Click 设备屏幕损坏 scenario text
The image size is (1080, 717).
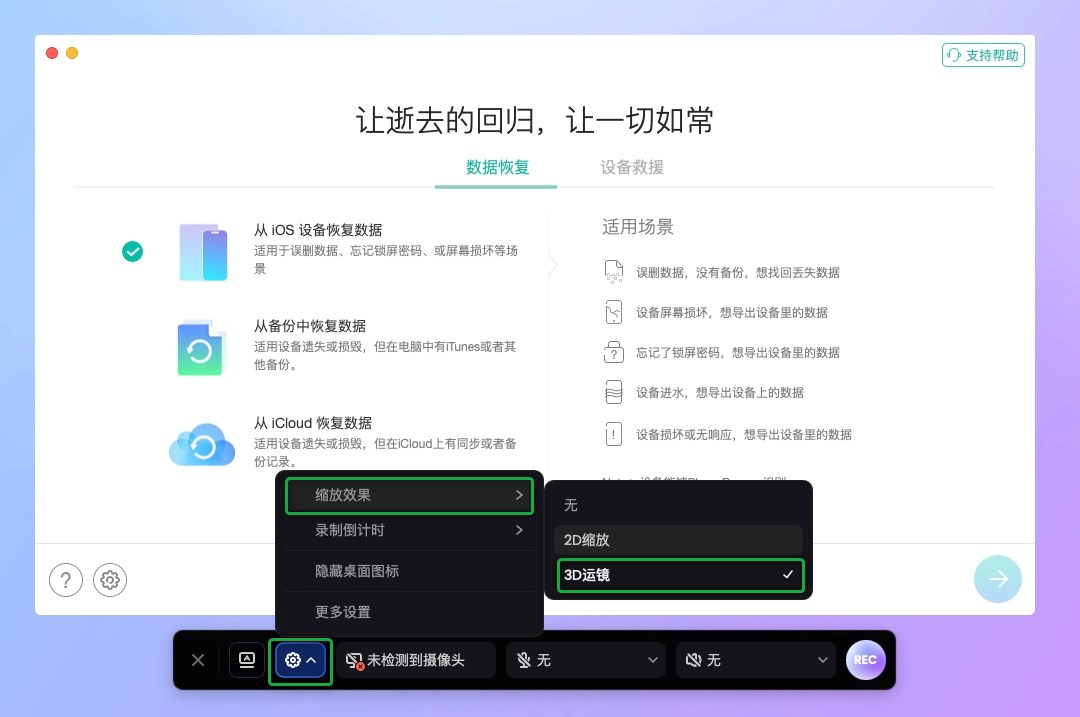point(731,313)
